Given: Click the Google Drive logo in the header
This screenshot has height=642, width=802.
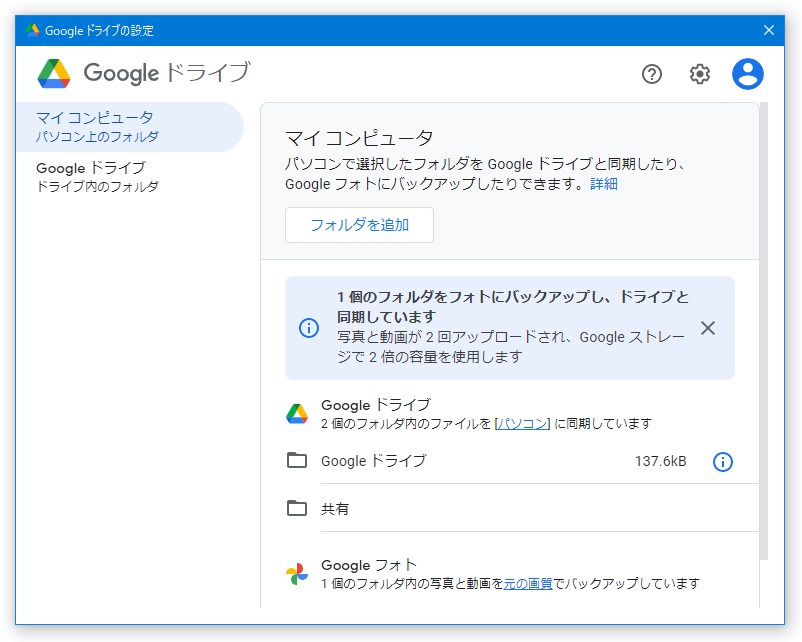Looking at the screenshot, I should click(54, 73).
